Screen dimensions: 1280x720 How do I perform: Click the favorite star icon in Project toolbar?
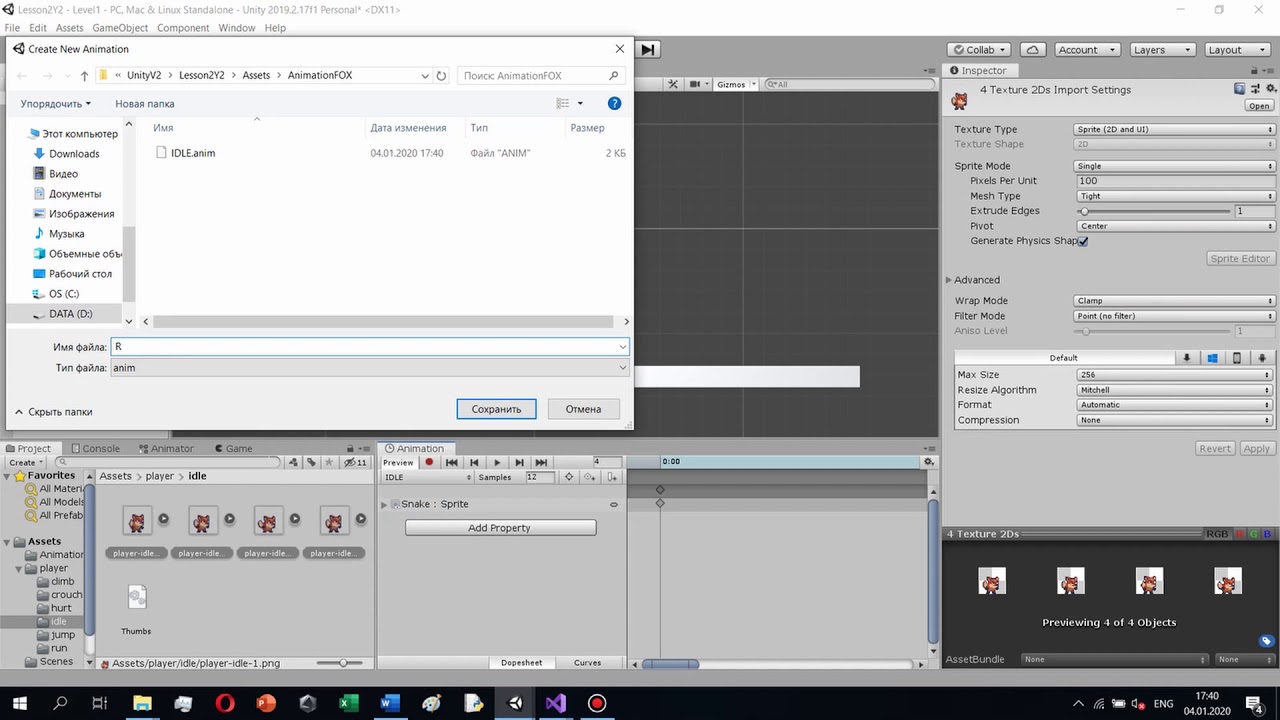tap(330, 462)
